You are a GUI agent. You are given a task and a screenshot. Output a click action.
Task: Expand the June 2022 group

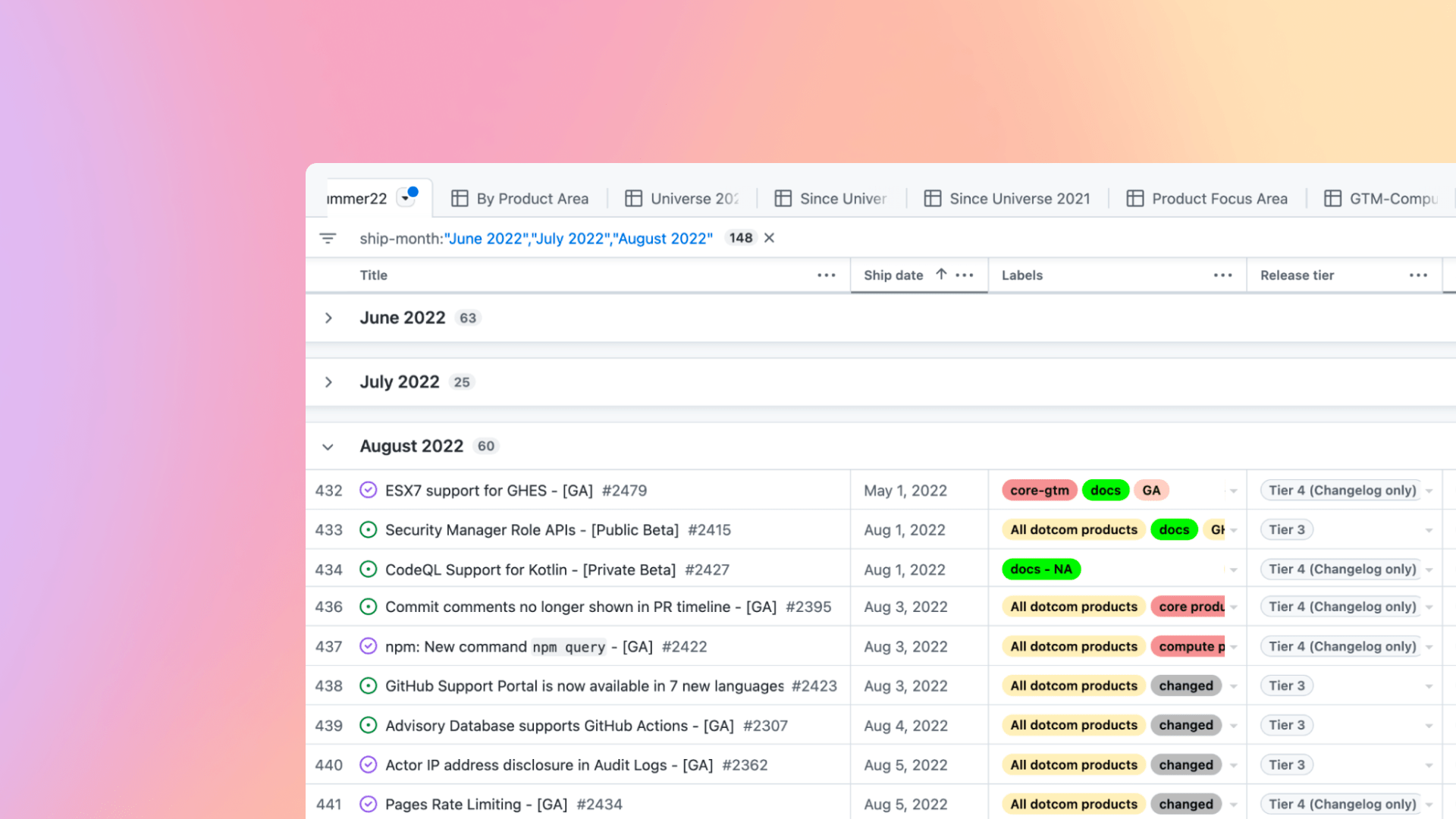tap(328, 318)
